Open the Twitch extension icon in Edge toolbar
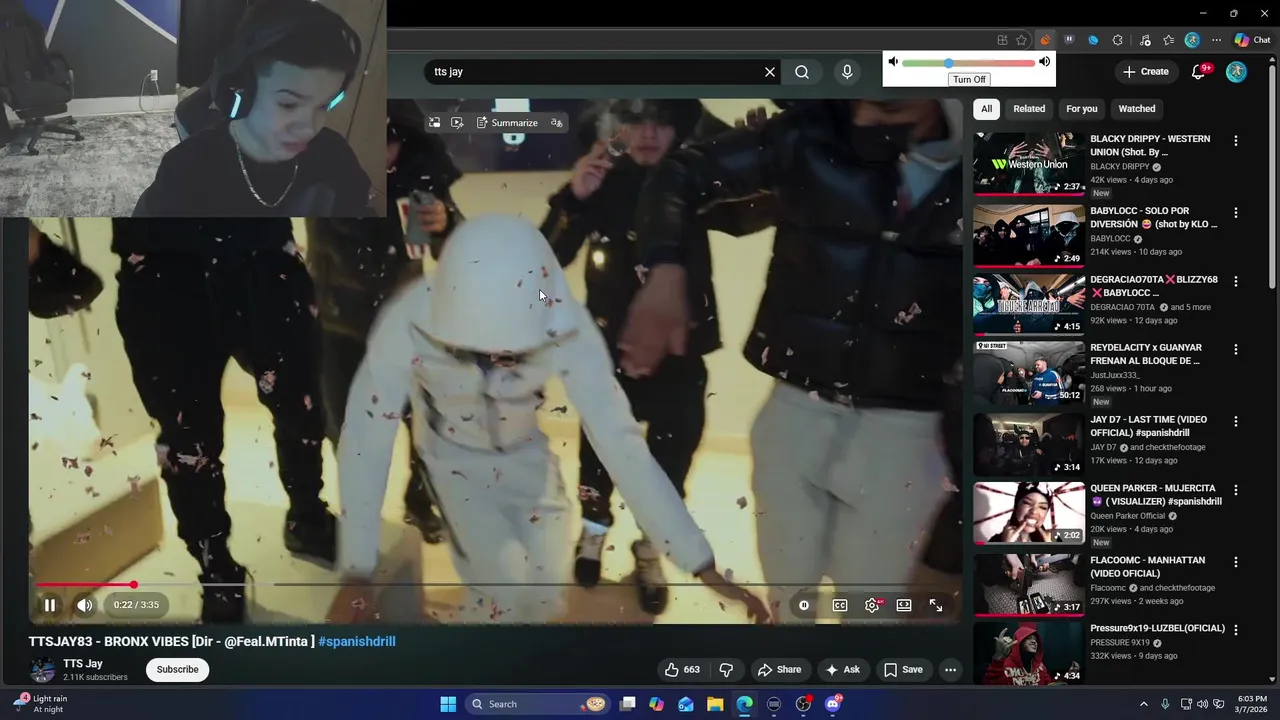 pos(1069,40)
